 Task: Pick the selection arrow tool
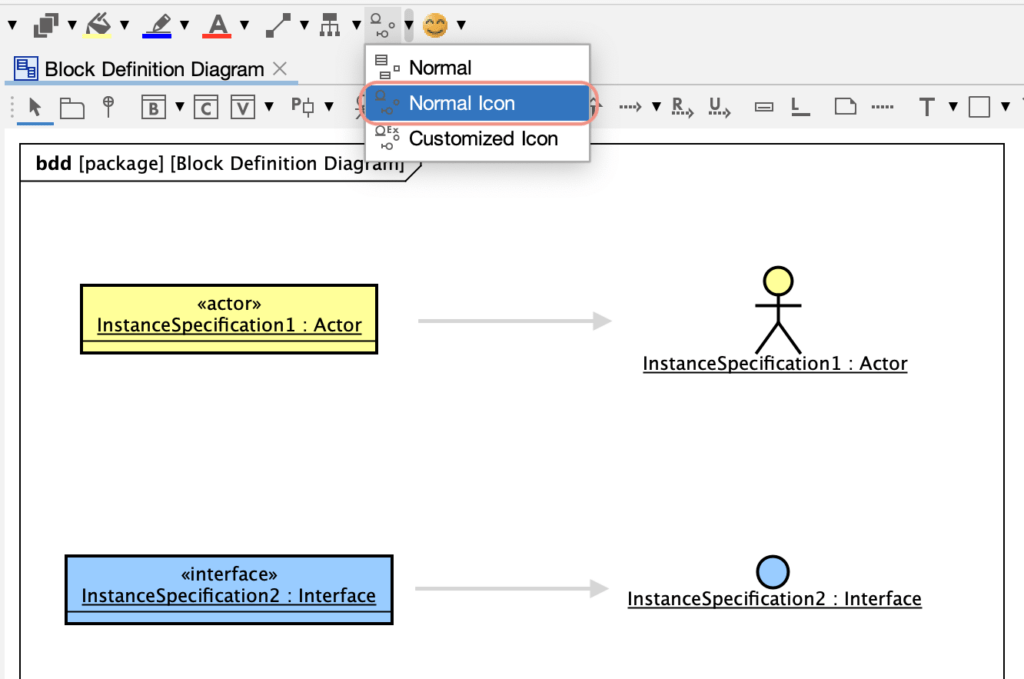tap(33, 106)
